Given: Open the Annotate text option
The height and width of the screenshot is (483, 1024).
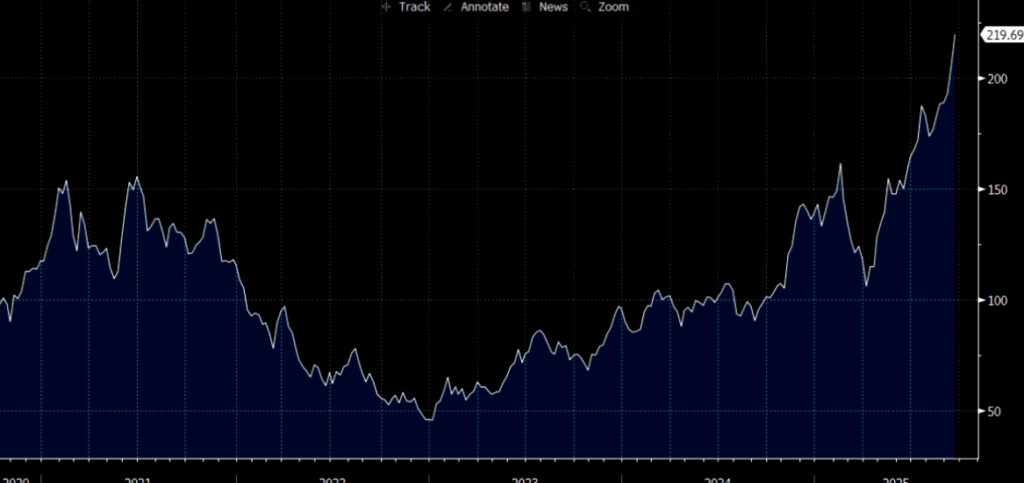Looking at the screenshot, I should pos(484,7).
